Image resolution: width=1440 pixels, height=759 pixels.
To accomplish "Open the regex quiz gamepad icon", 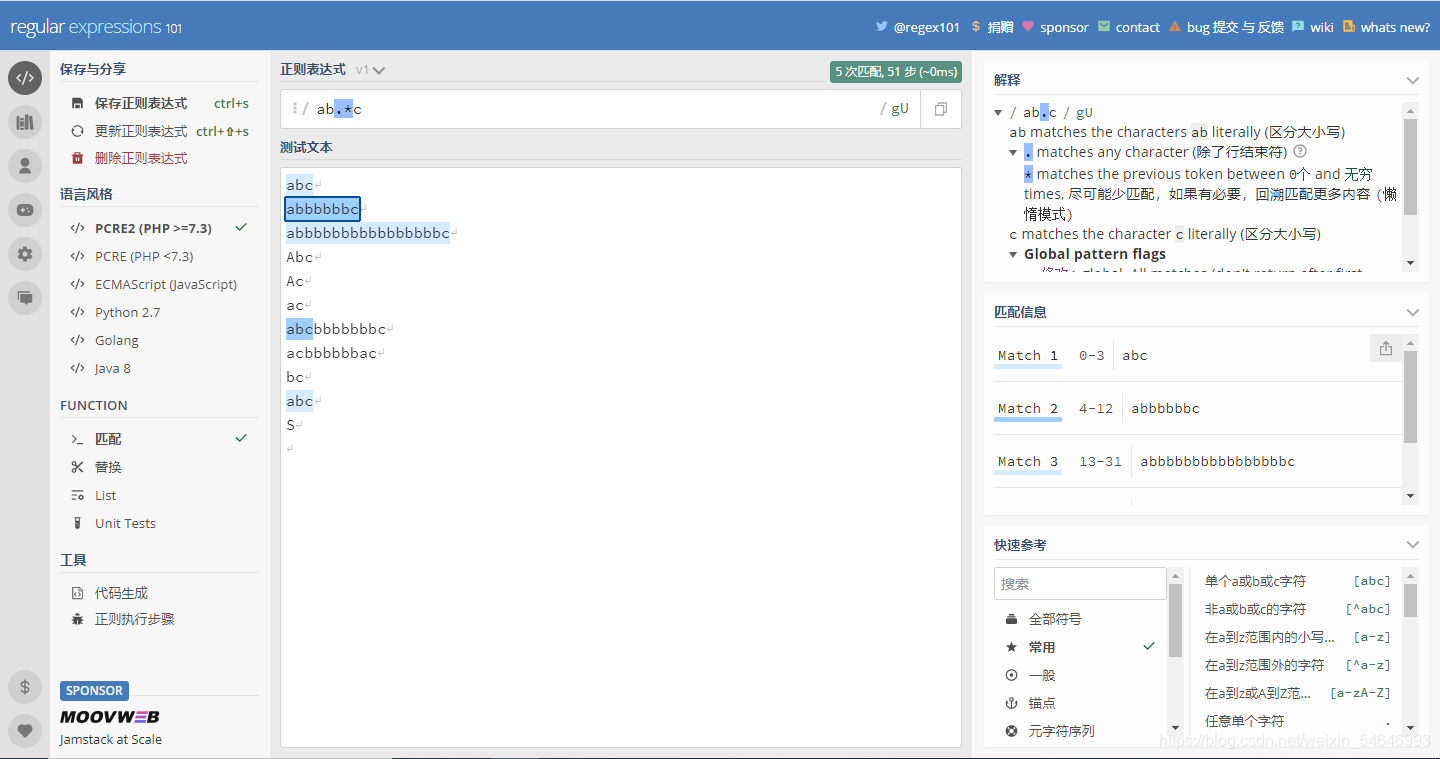I will 25,210.
